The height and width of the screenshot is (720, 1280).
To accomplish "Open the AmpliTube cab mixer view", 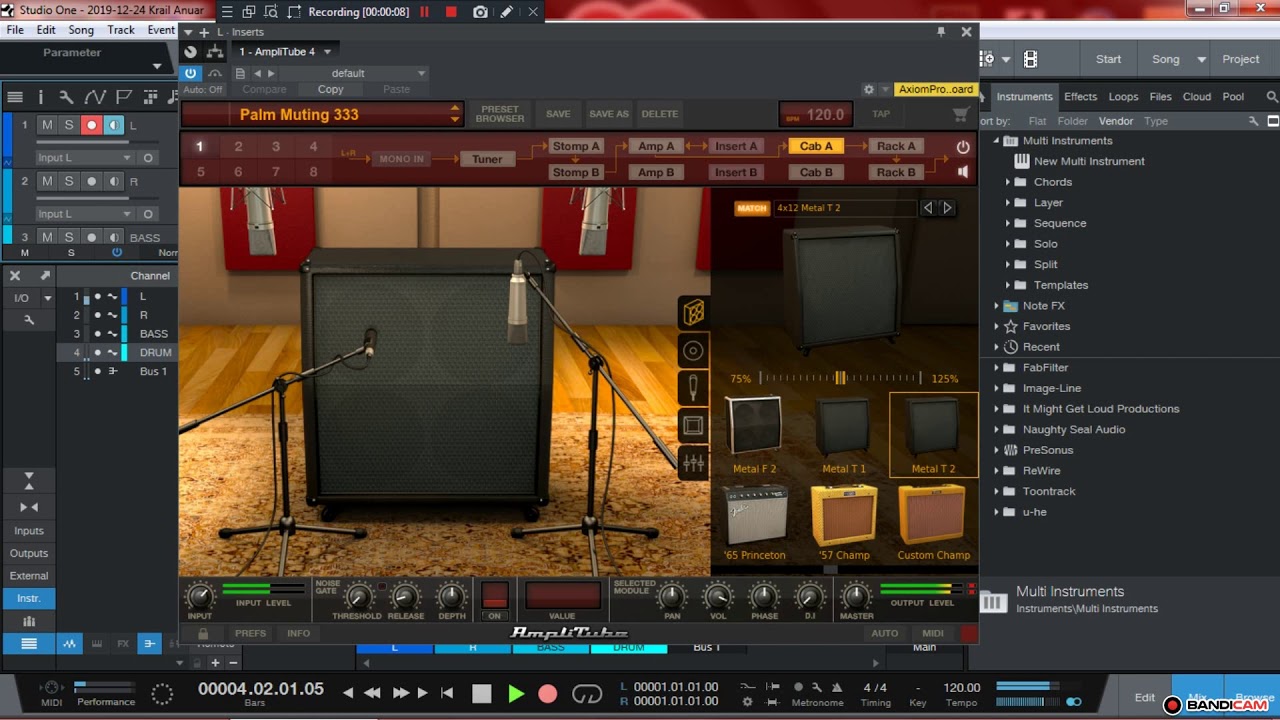I will pos(693,462).
